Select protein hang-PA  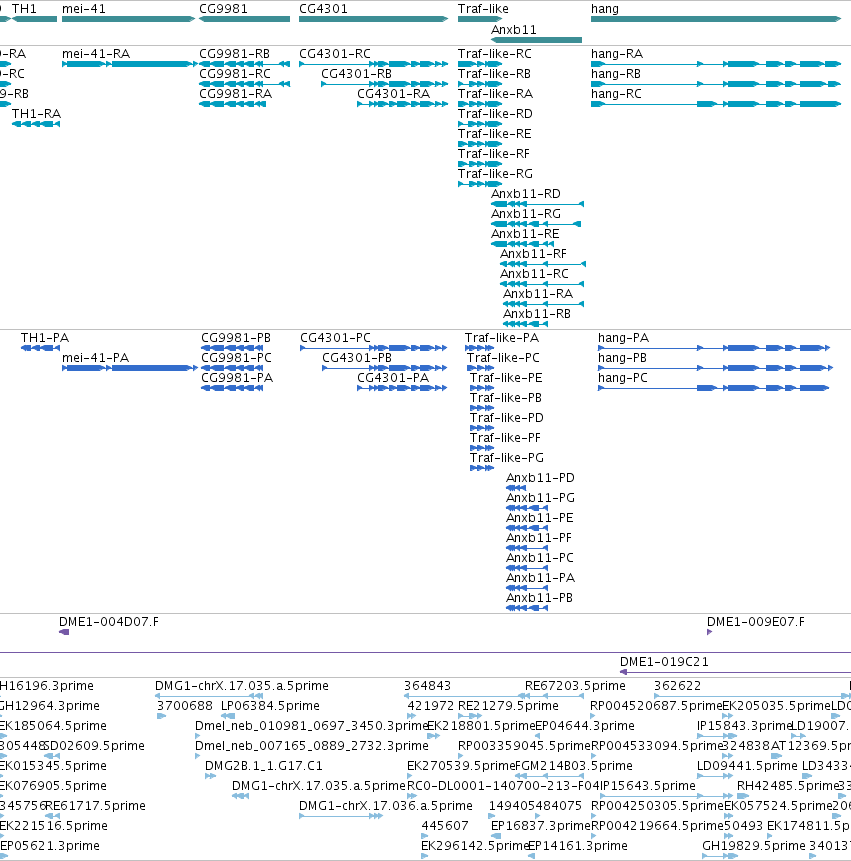point(714,348)
